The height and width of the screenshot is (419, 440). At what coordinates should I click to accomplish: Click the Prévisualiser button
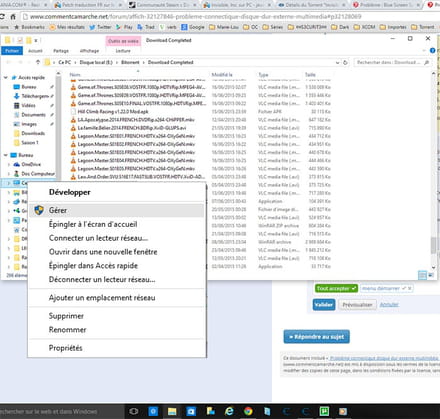(x=357, y=305)
